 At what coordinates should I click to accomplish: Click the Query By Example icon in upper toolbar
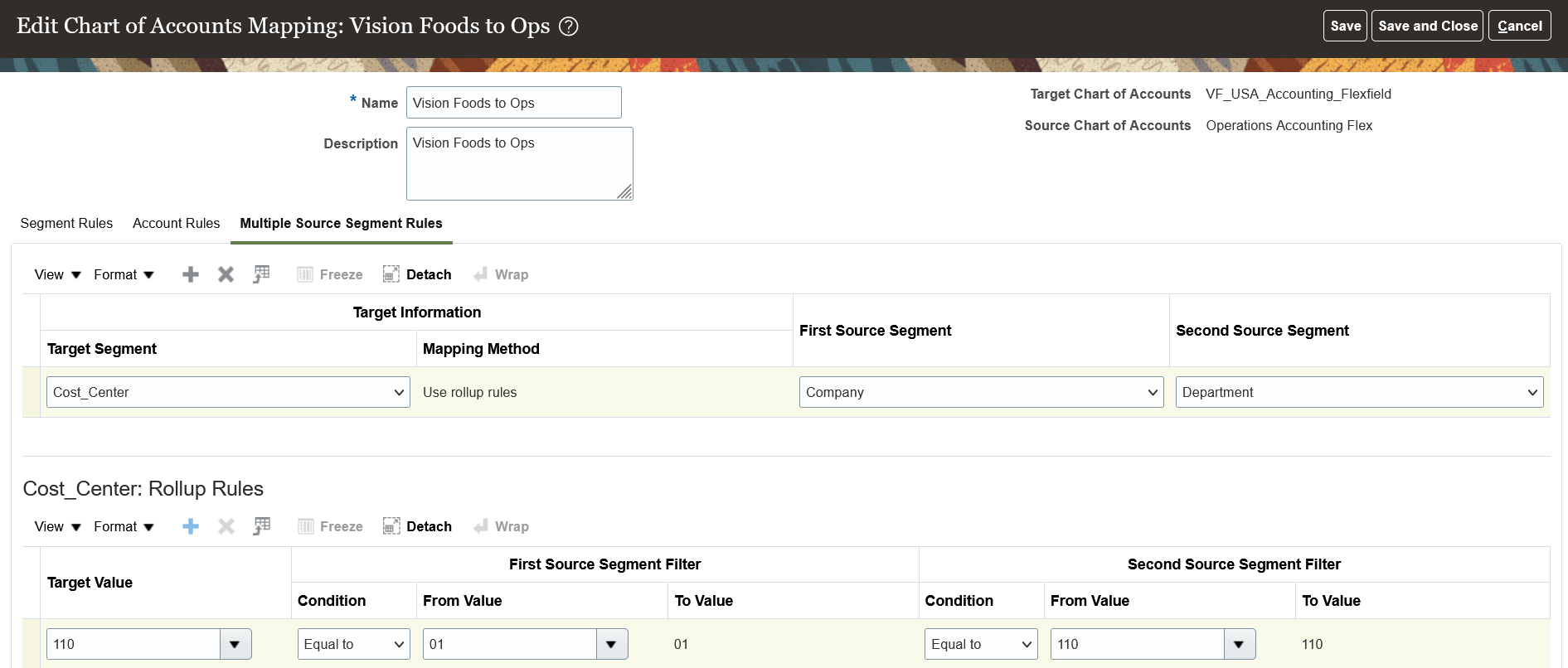pyautogui.click(x=261, y=274)
